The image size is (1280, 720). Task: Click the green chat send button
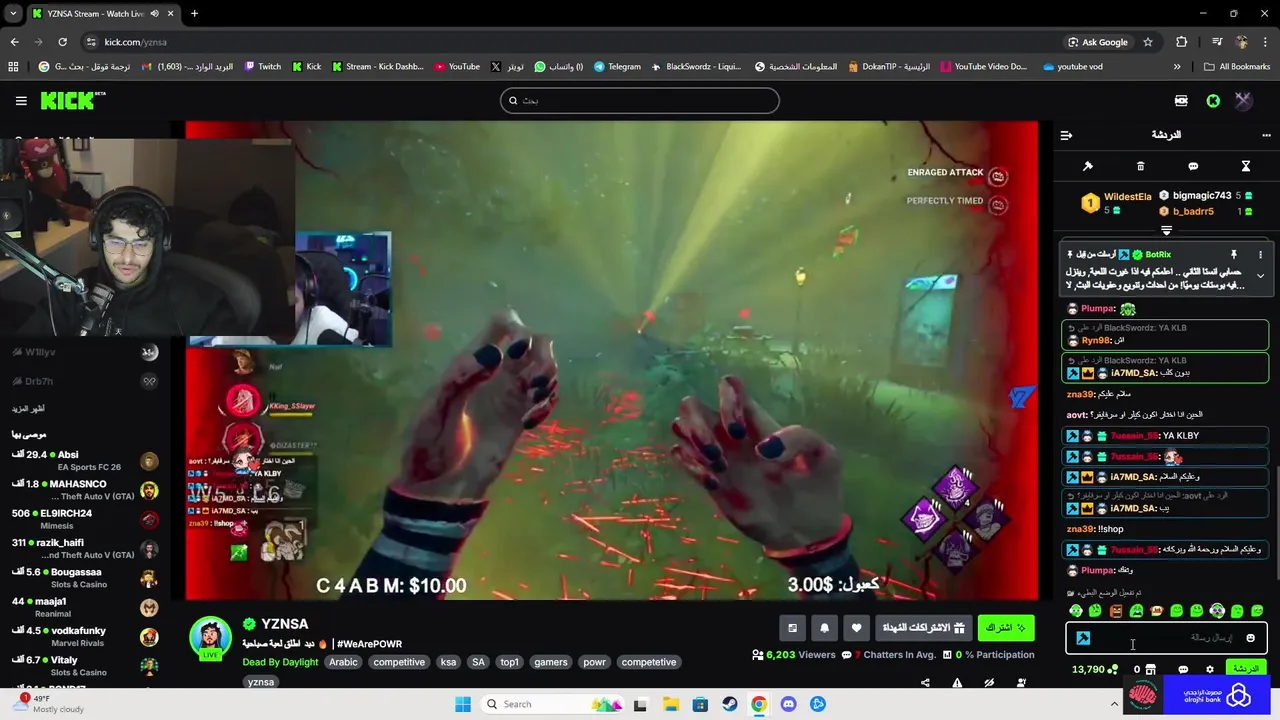tap(1245, 669)
